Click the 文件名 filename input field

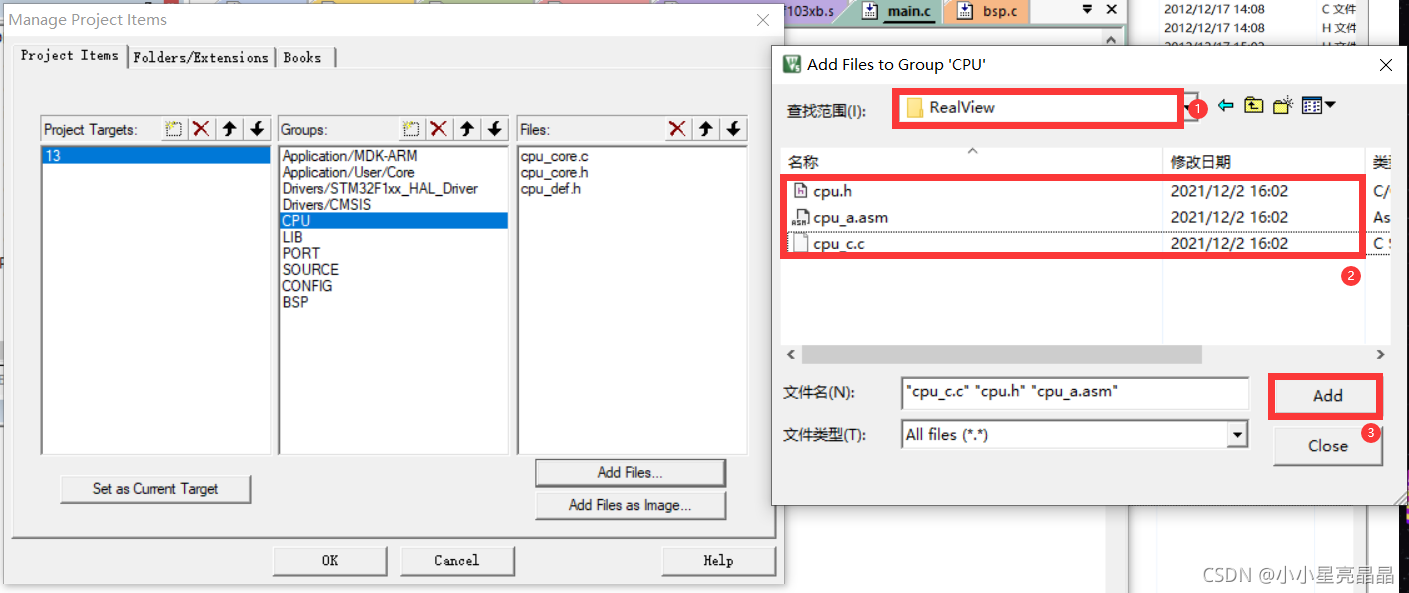[1075, 392]
